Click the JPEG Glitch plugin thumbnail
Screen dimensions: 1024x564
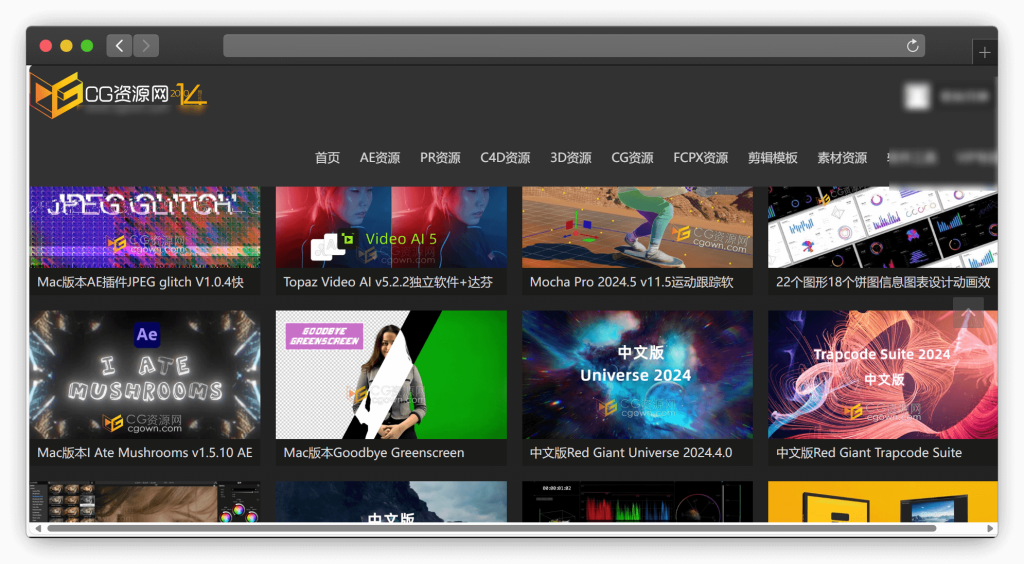(x=145, y=228)
